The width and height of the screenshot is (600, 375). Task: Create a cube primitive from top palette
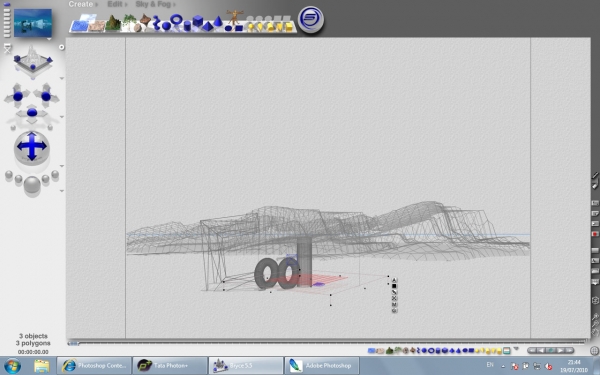tap(197, 21)
